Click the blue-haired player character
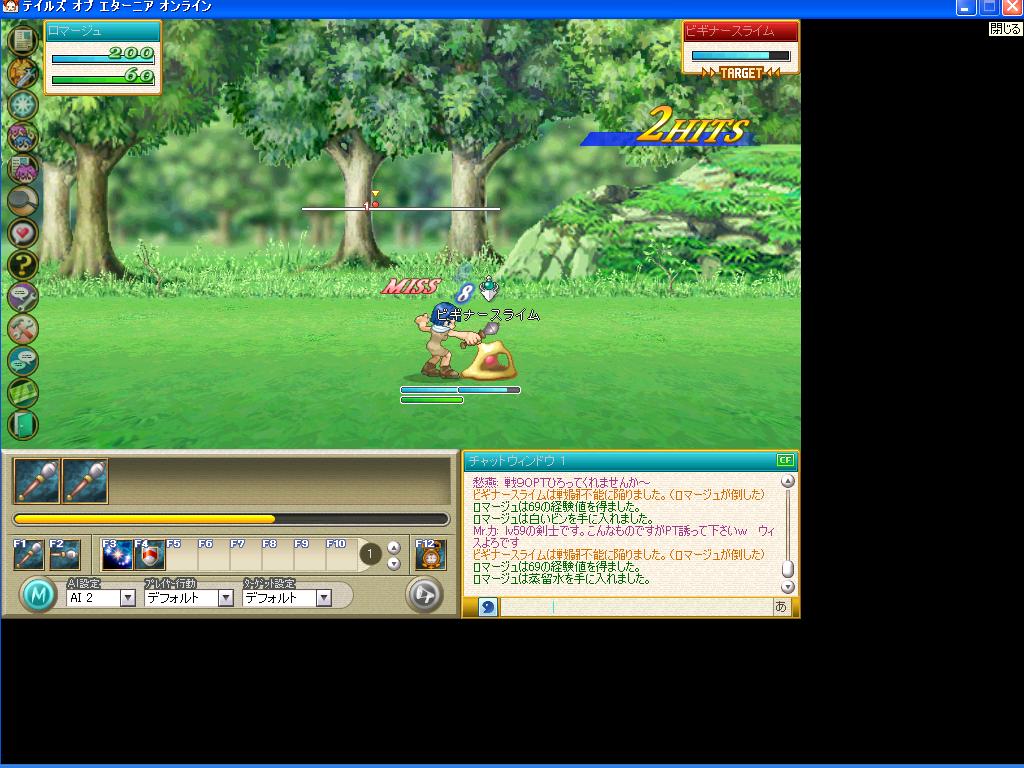The image size is (1024, 768). tap(443, 342)
